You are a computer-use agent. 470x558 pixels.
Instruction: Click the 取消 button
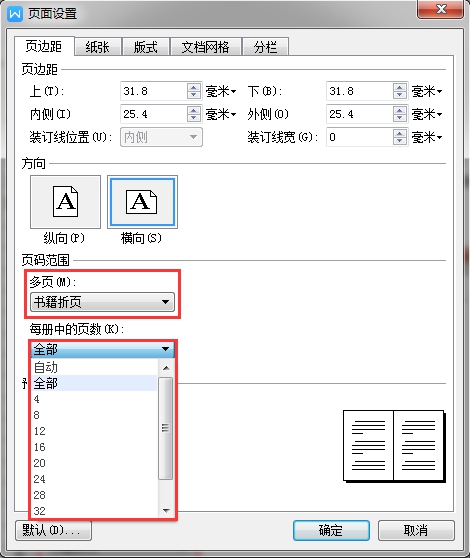416,531
